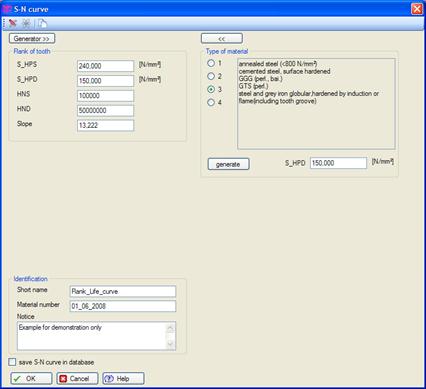Click the Material number input field
Image resolution: width=426 pixels, height=389 pixels.
[123, 306]
